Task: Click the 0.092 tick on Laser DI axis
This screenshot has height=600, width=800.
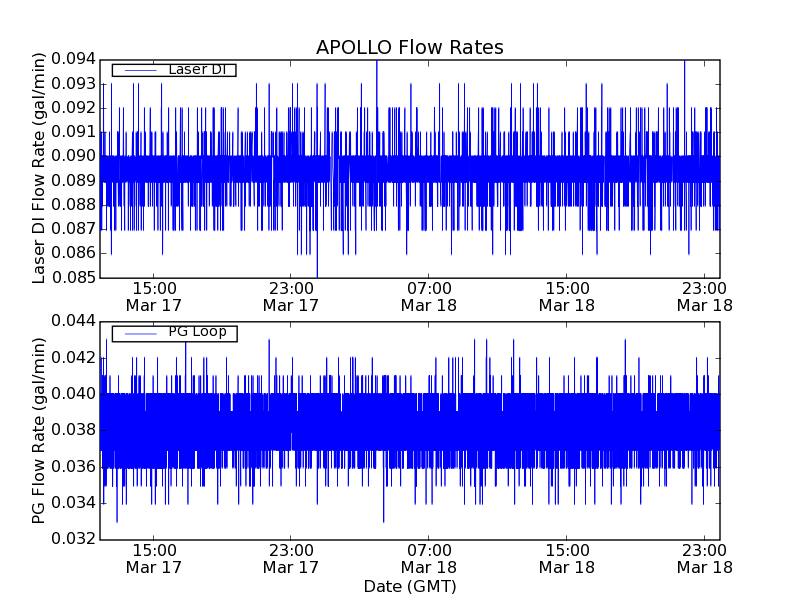Action: point(73,108)
